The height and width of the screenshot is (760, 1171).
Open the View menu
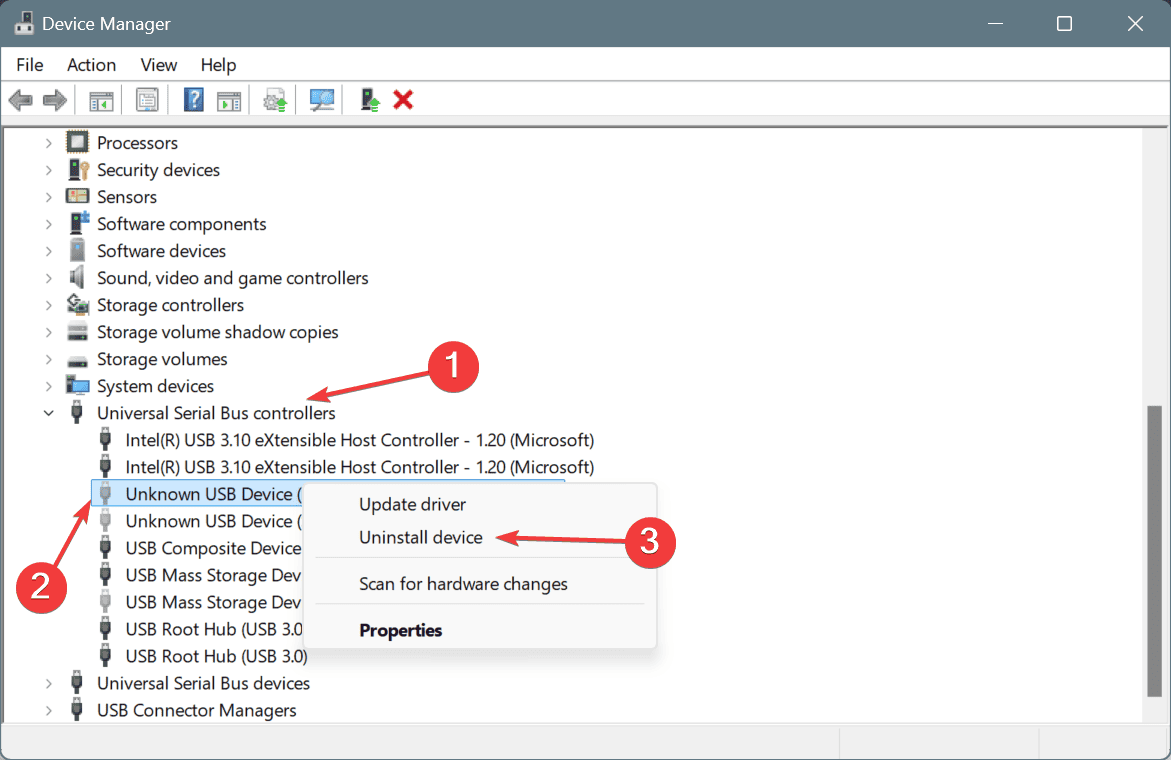158,65
